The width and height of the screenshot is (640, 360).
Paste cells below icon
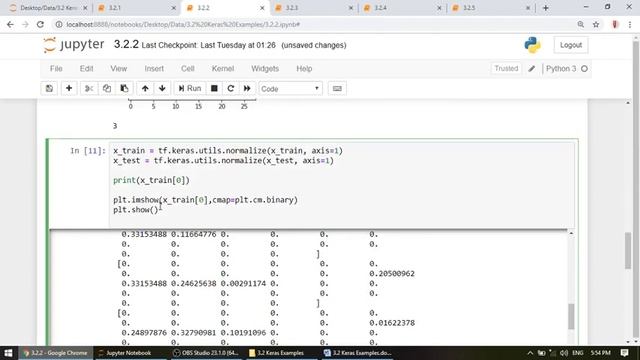coord(124,89)
